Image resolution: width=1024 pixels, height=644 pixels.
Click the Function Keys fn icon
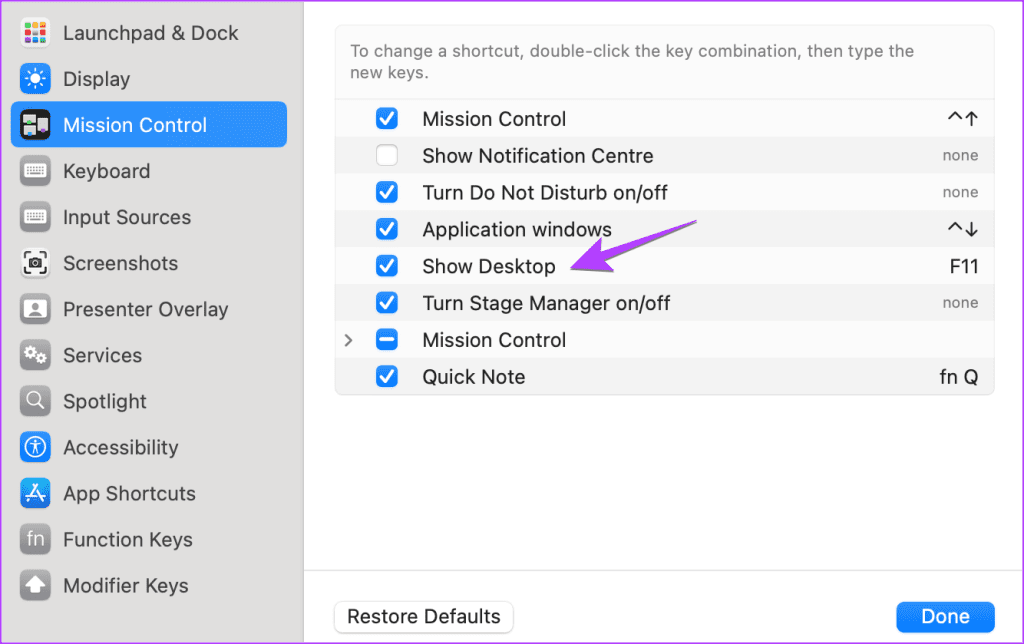click(x=34, y=539)
